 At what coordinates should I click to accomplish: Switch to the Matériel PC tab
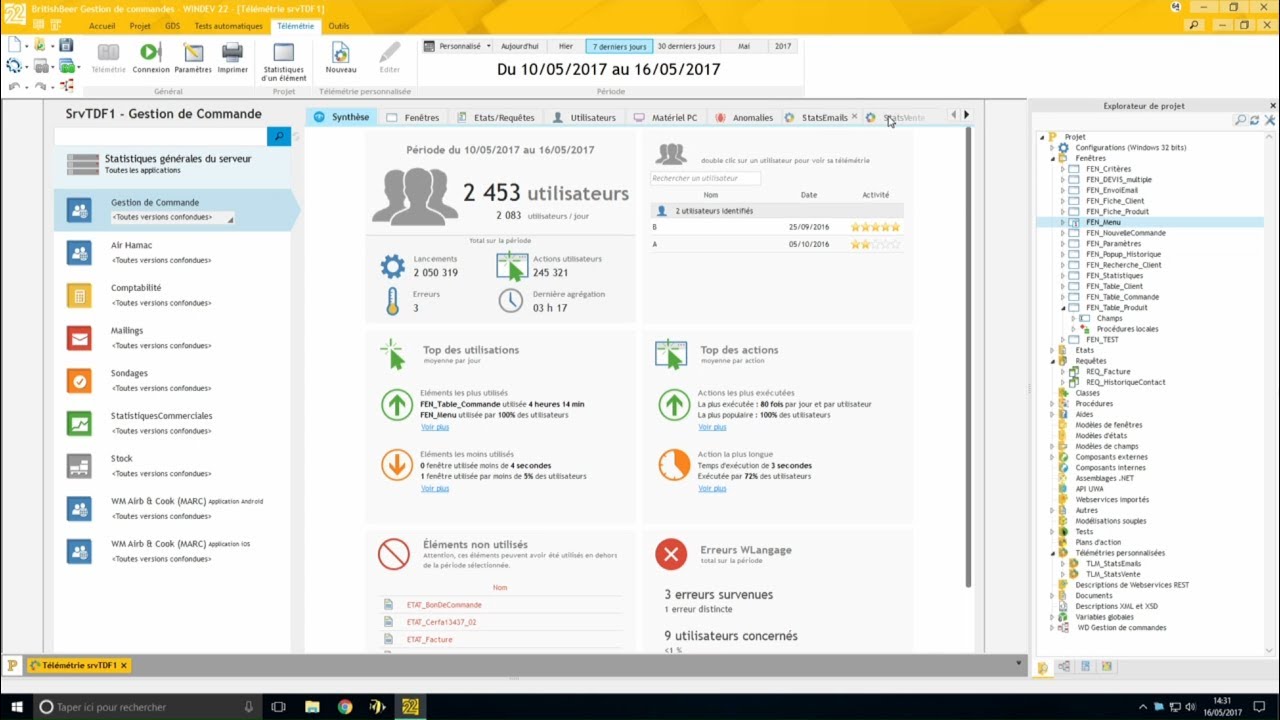[666, 117]
